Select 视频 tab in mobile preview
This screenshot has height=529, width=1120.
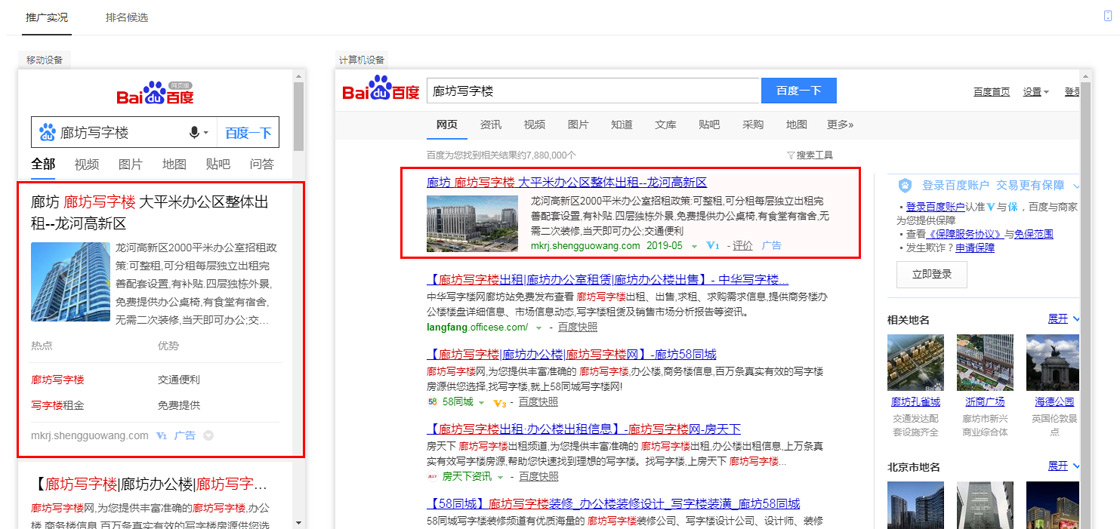pos(86,164)
